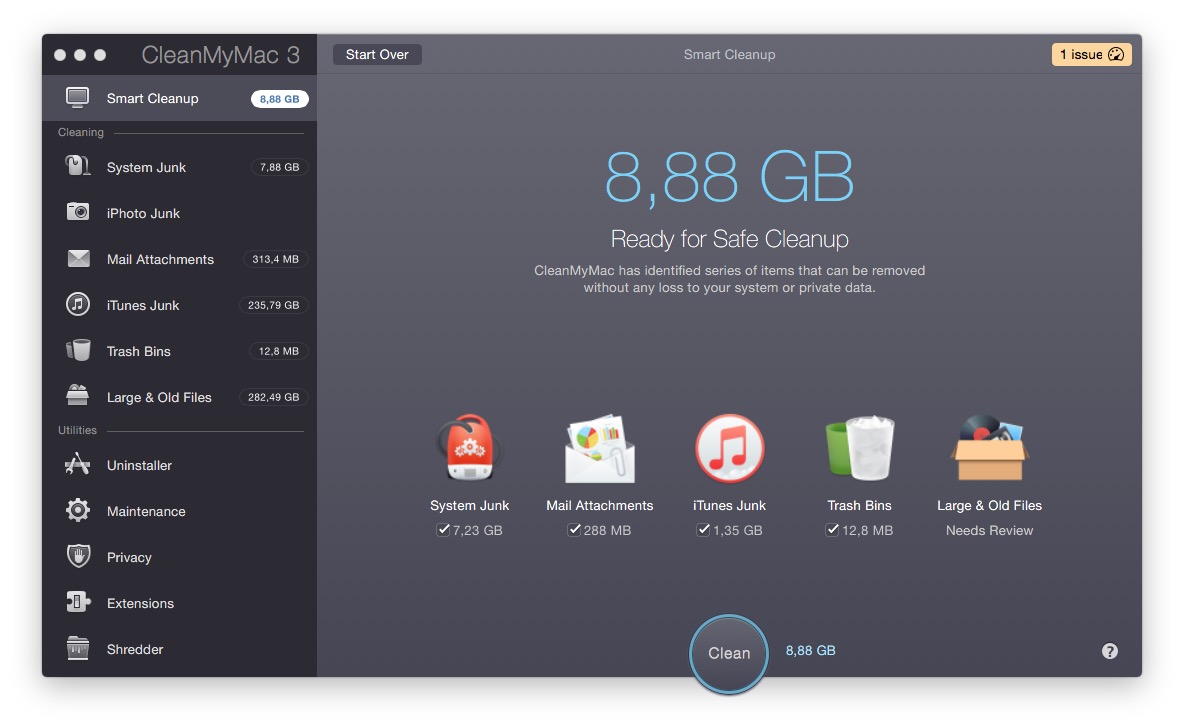Open the Maintenance utility
The height and width of the screenshot is (727, 1184).
[x=180, y=511]
